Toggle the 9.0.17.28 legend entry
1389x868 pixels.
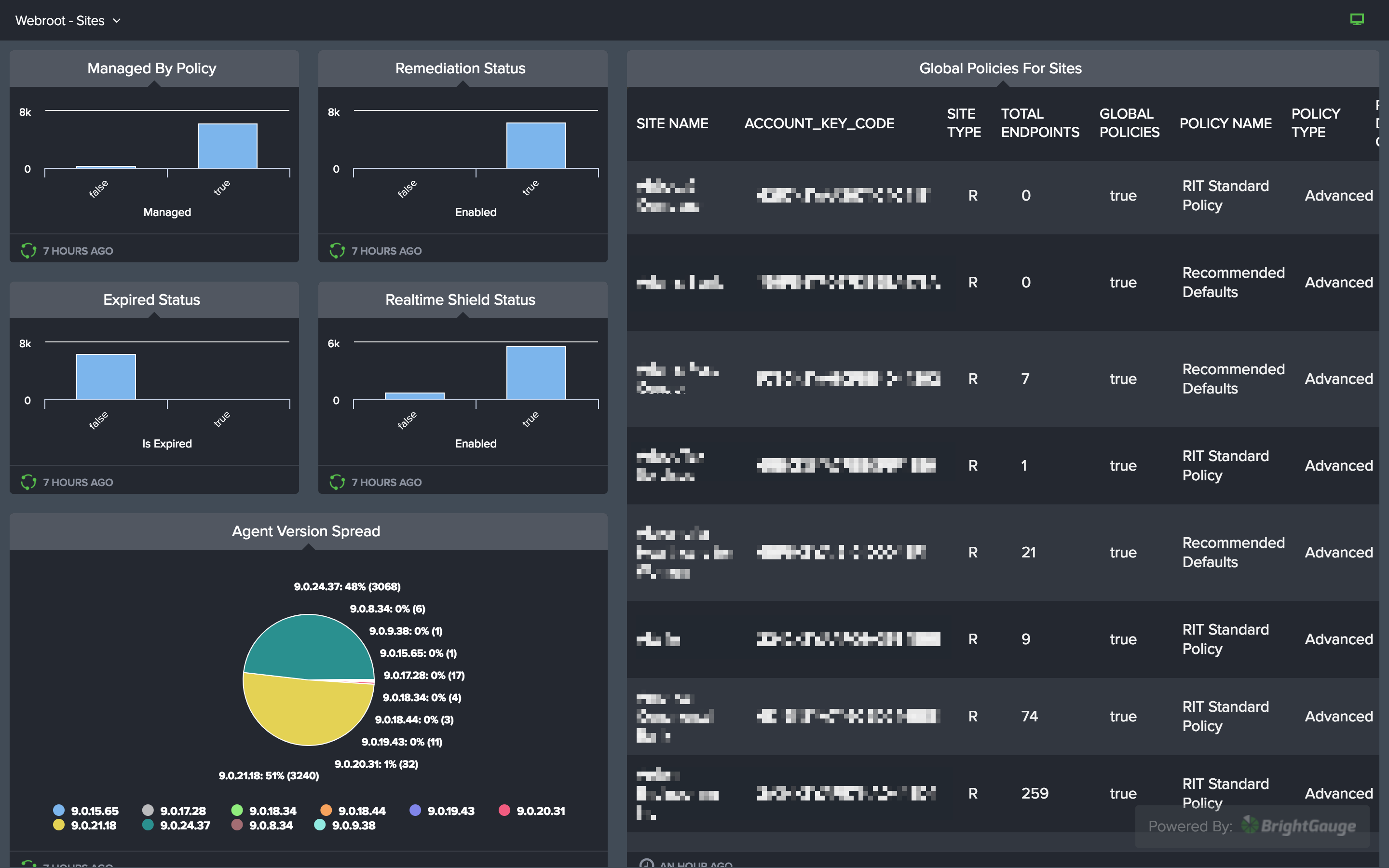point(174,811)
